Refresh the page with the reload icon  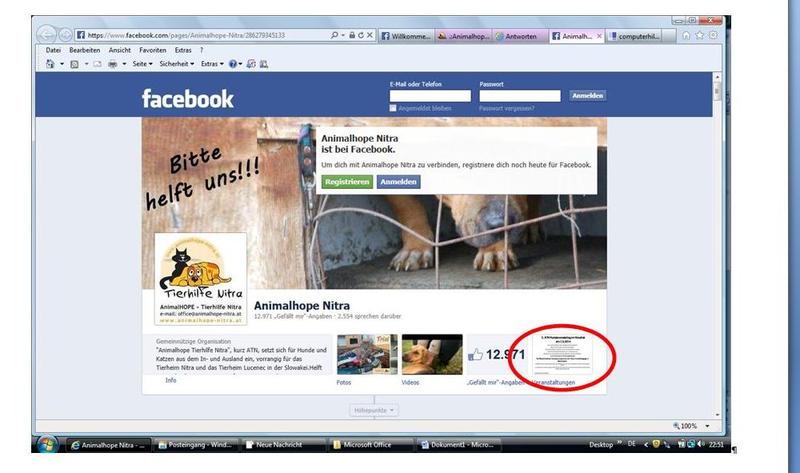361,35
